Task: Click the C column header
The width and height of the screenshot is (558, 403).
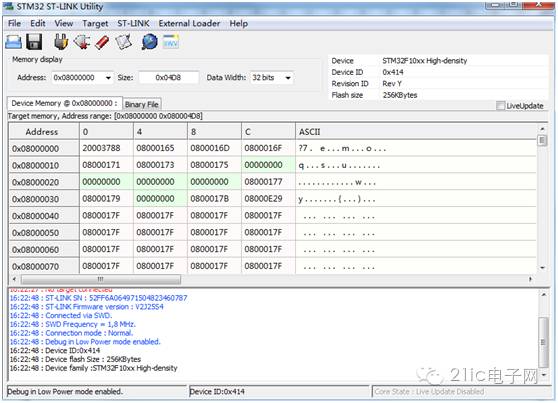Action: (268, 132)
